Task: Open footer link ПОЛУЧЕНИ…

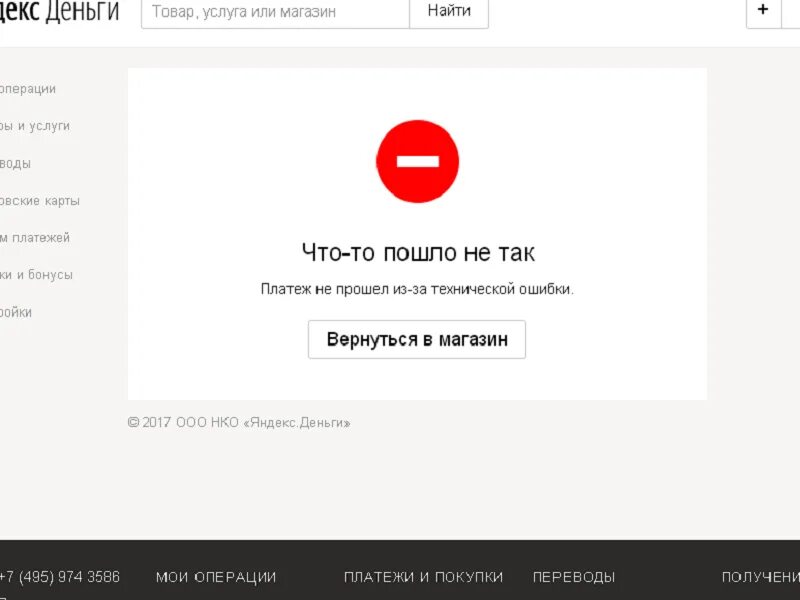Action: coord(761,577)
